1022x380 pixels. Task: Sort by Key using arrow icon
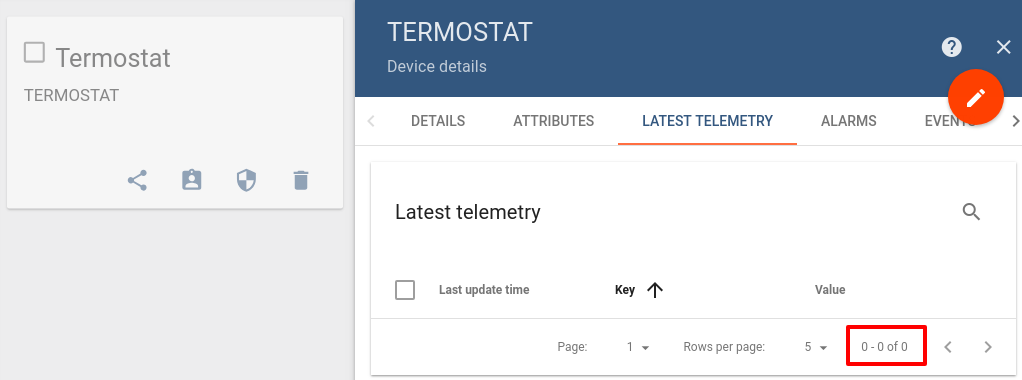pyautogui.click(x=655, y=290)
